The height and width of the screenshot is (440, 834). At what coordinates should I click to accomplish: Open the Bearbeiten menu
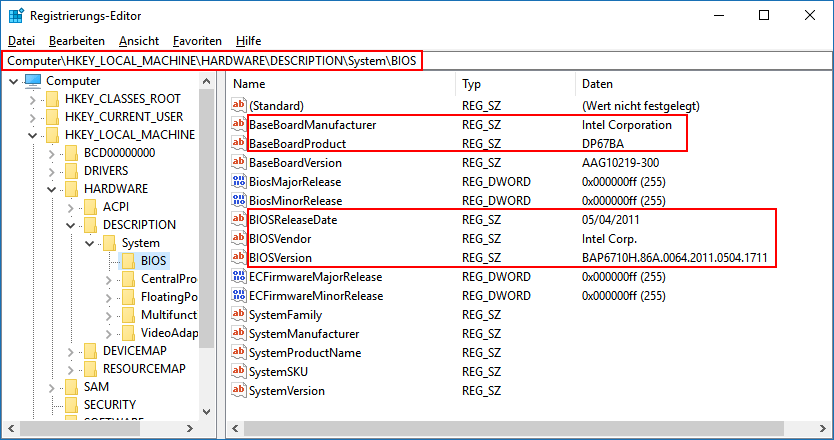pos(77,41)
